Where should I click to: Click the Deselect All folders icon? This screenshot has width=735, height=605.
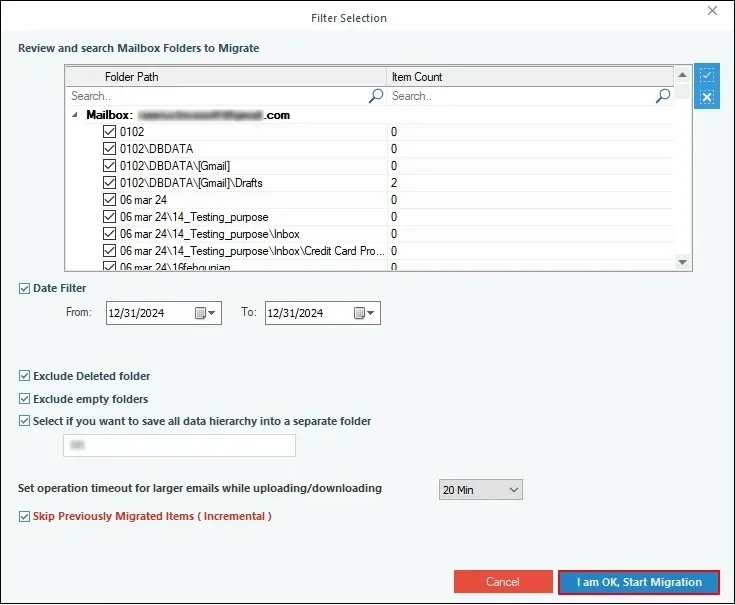[x=707, y=97]
